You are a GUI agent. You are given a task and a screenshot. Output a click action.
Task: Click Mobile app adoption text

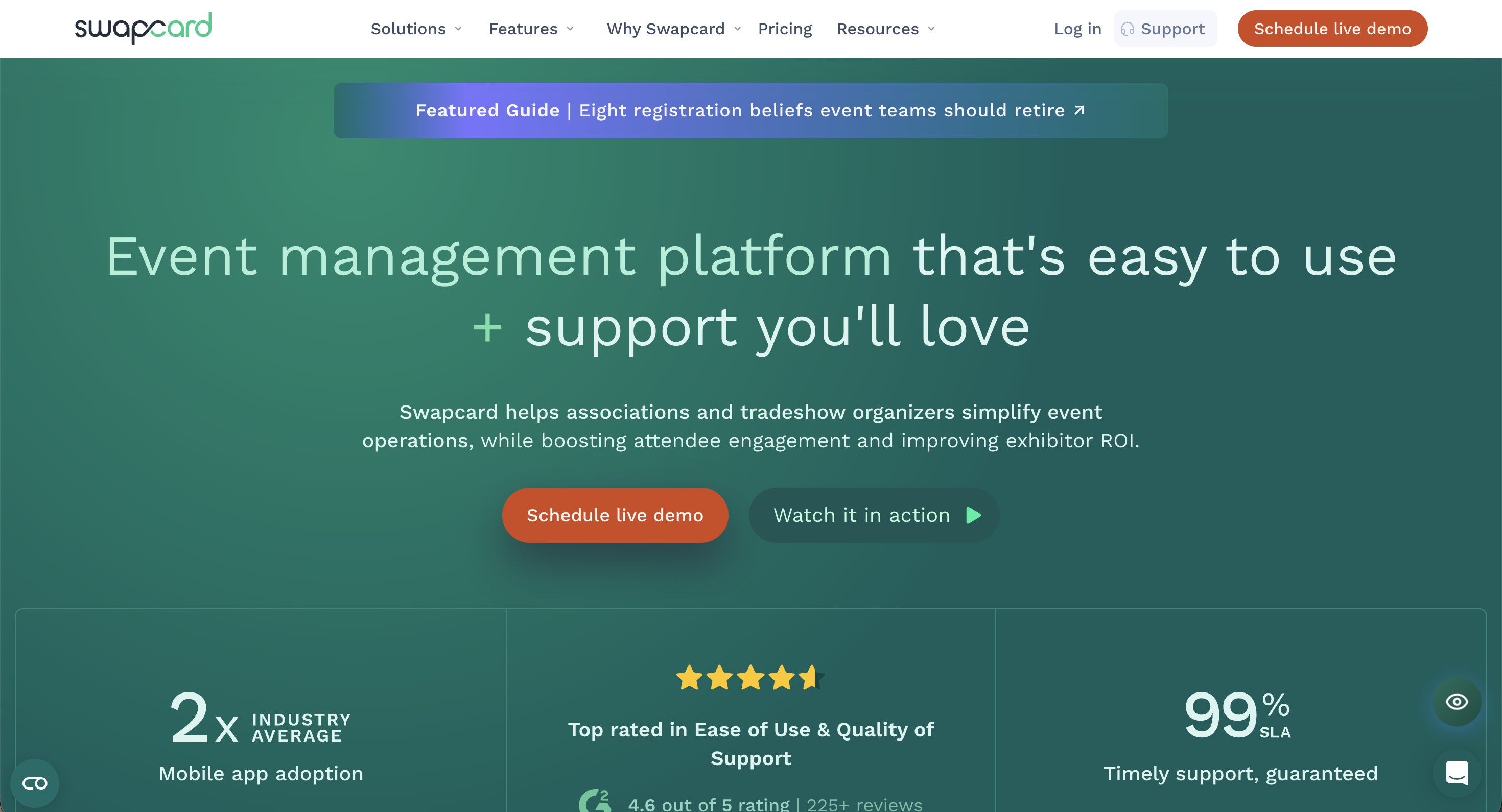click(x=261, y=774)
